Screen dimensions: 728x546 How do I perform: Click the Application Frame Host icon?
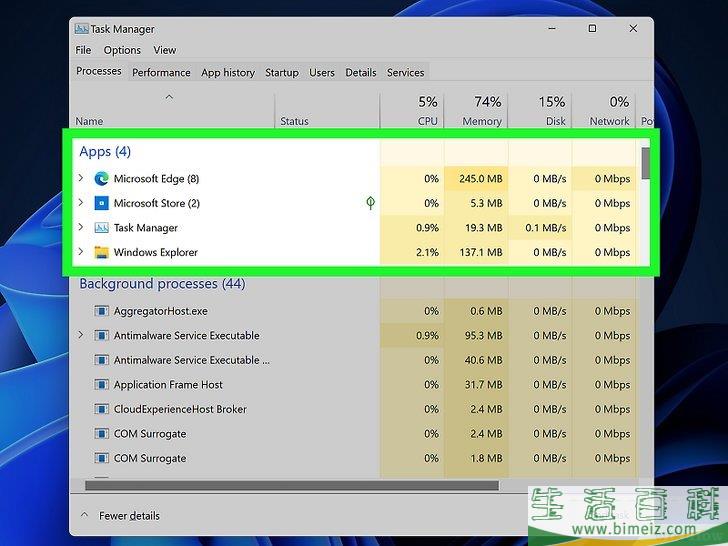(101, 384)
